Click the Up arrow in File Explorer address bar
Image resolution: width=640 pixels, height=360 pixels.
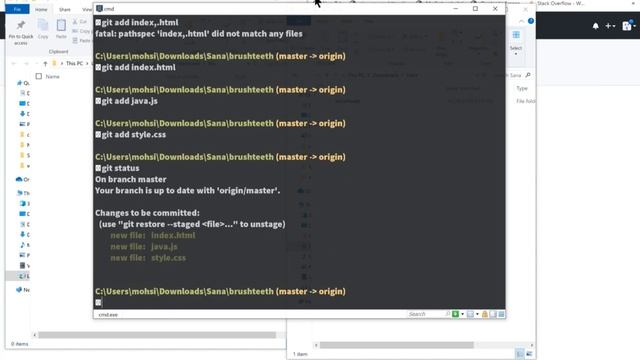coord(45,64)
